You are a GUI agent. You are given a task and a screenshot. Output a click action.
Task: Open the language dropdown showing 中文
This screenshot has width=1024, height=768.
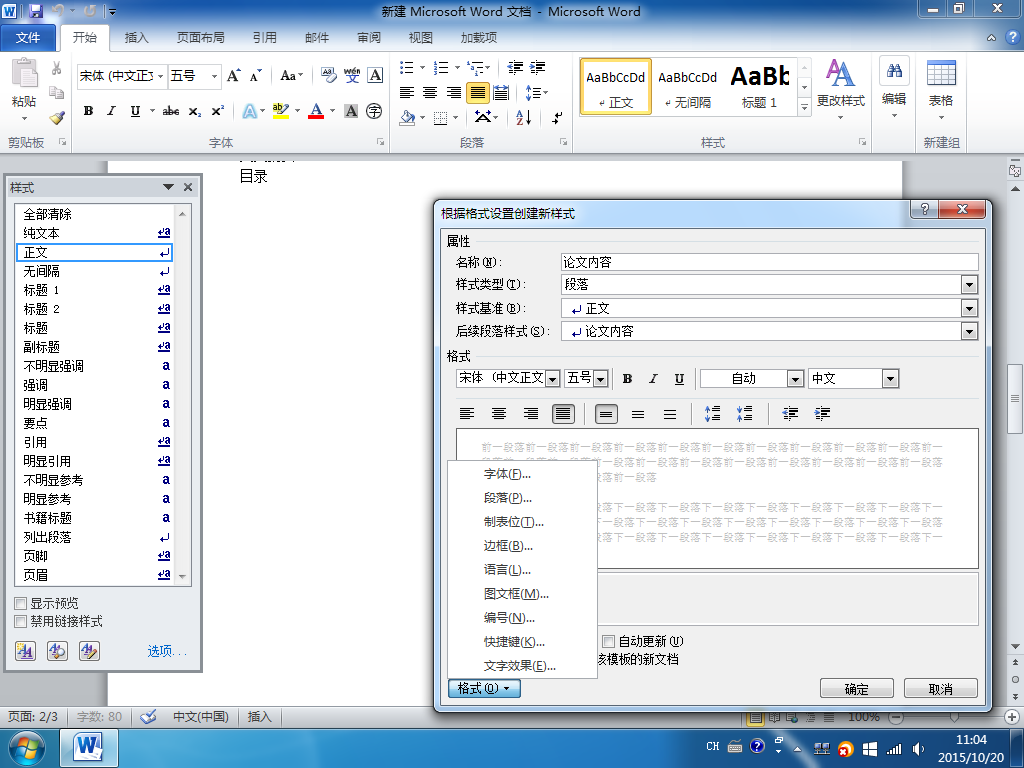coord(890,379)
